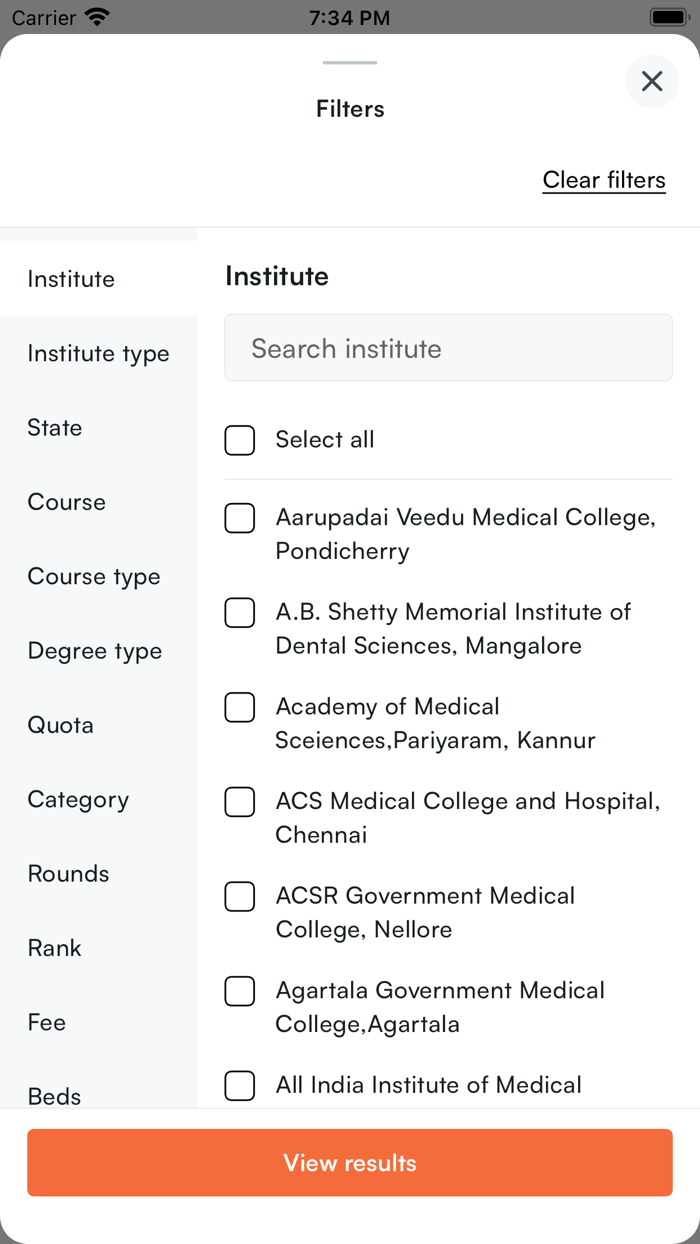Enable Academy of Medical Sceiences checkbox
This screenshot has width=700, height=1244.
pyautogui.click(x=240, y=707)
